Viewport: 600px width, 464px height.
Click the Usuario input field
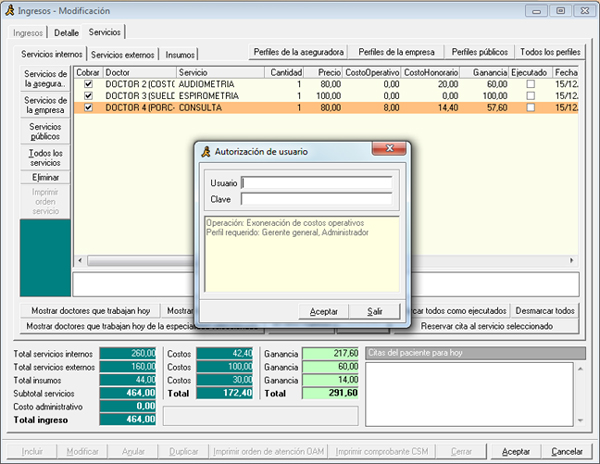(x=318, y=183)
